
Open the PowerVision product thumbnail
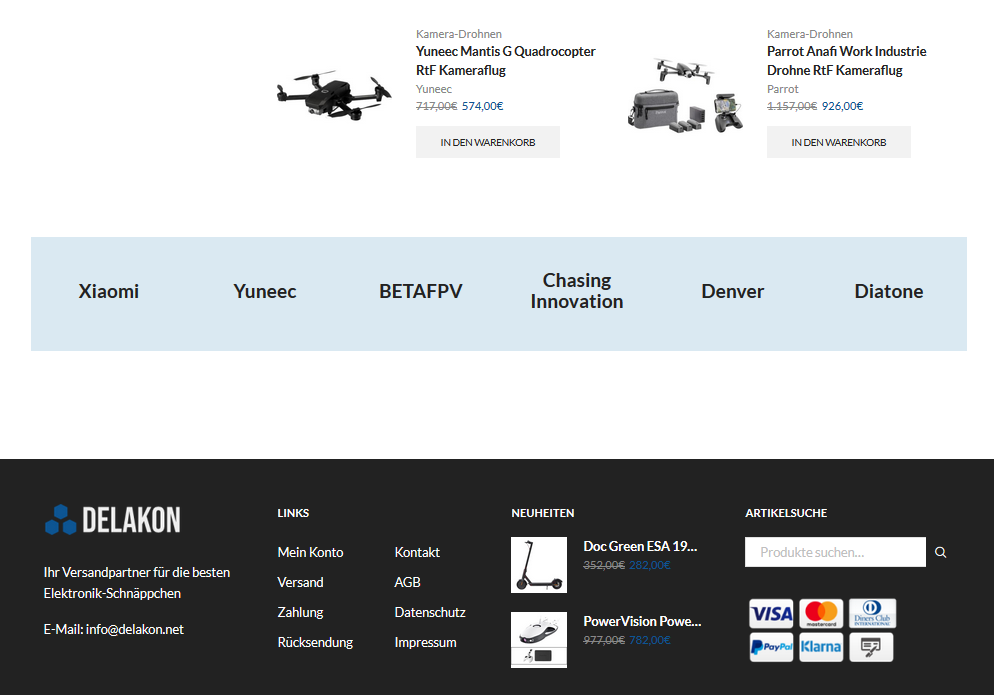point(539,640)
